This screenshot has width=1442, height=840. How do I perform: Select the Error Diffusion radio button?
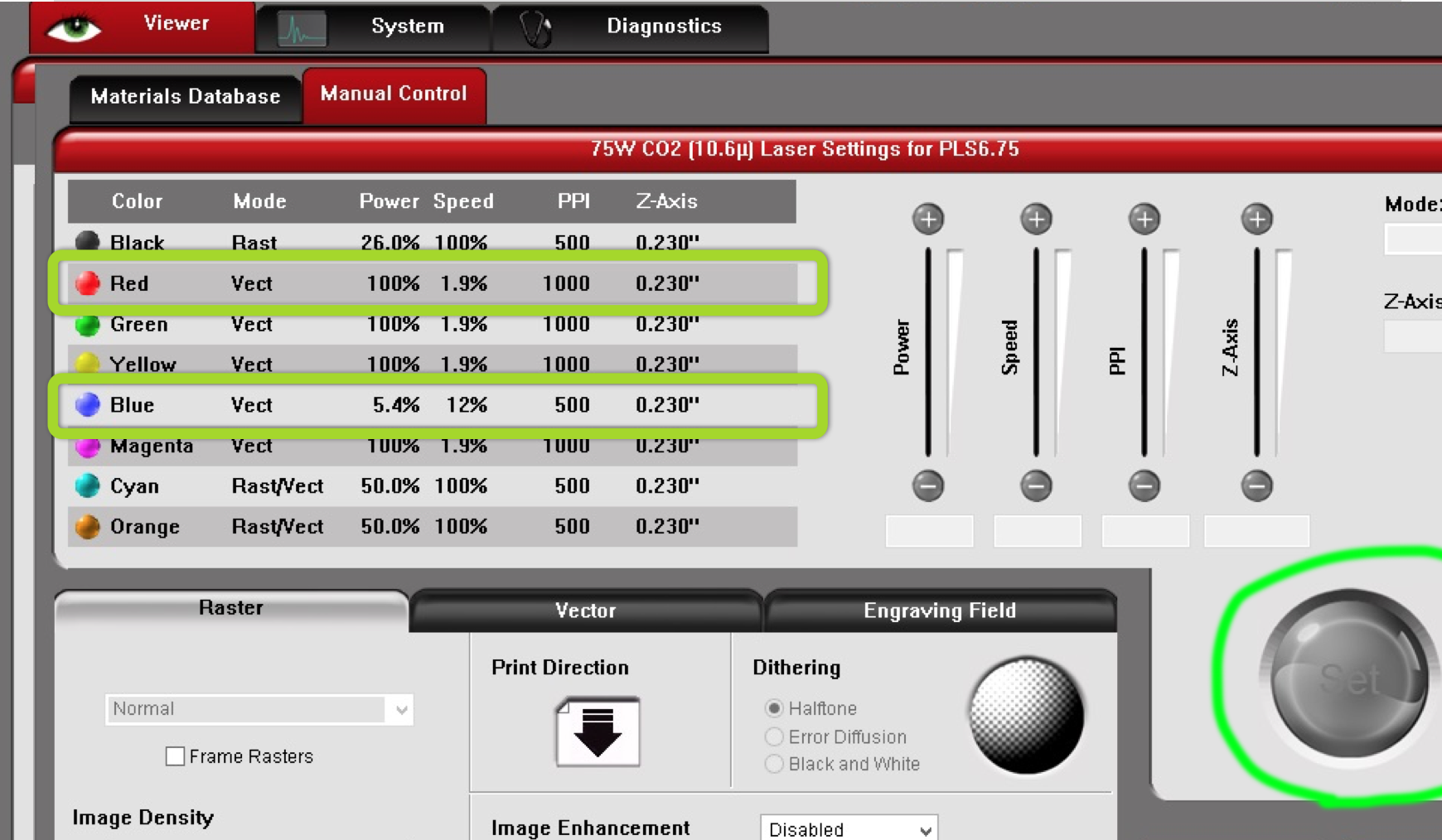[774, 736]
